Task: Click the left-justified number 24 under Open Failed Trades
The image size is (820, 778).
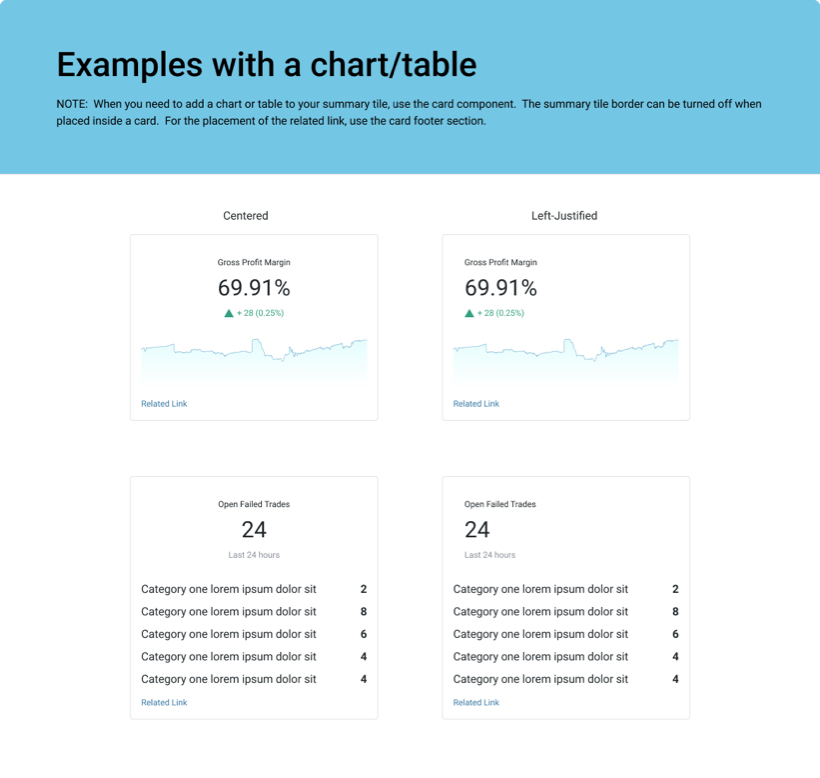Action: [477, 530]
